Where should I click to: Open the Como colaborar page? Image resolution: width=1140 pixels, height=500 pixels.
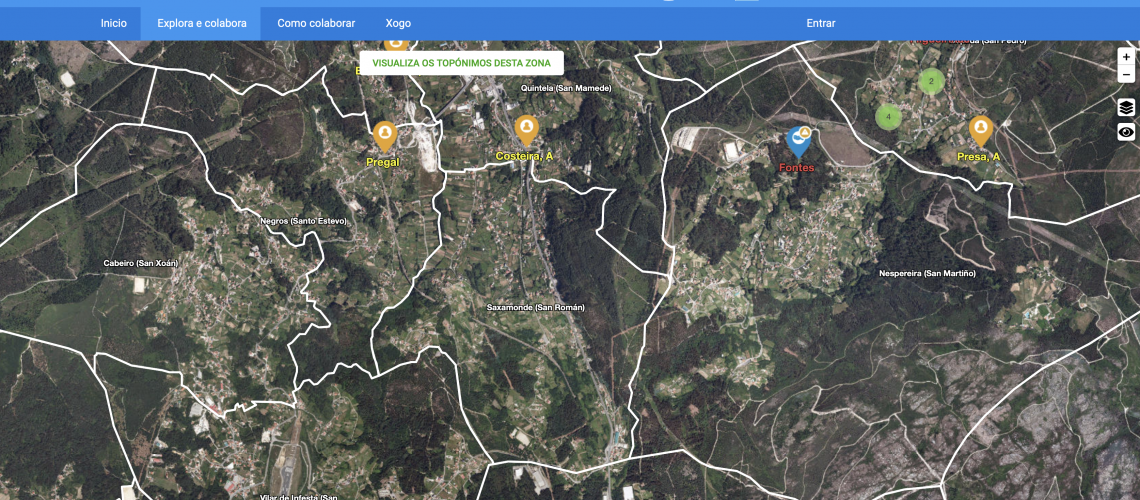(316, 23)
